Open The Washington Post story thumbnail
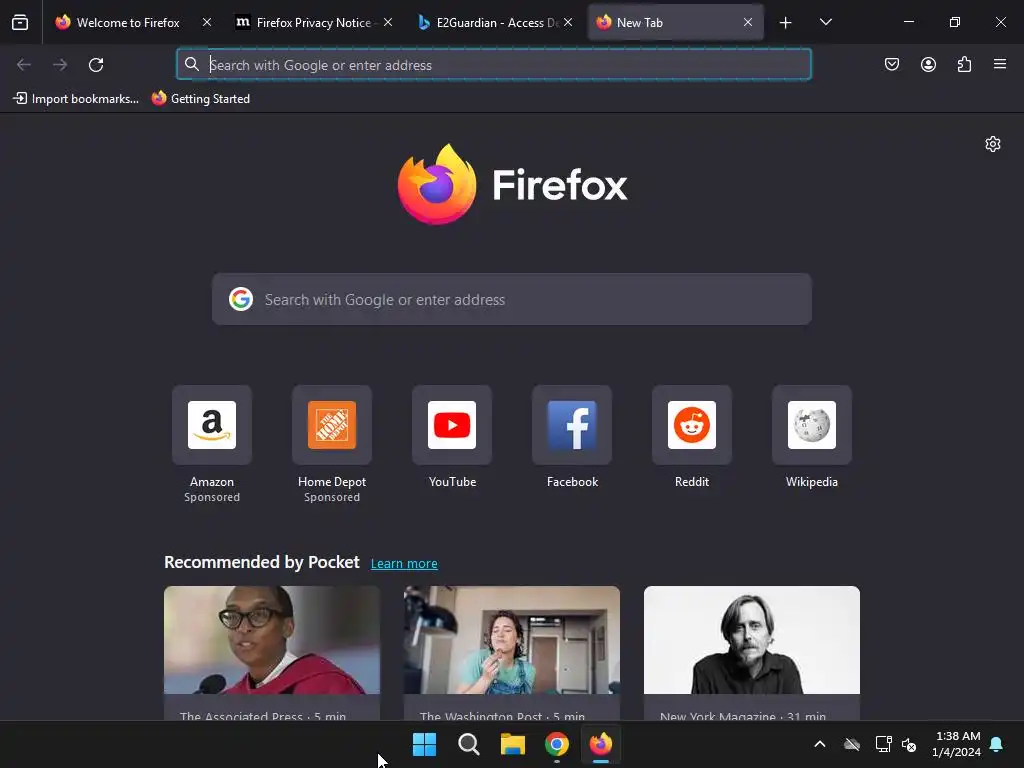 coord(512,640)
